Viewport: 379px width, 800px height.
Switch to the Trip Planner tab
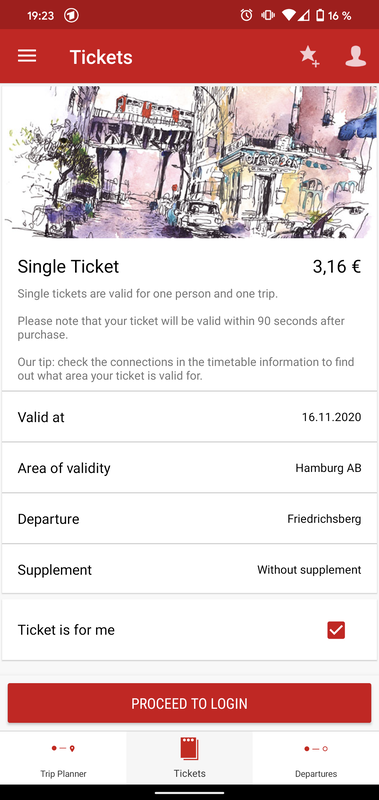[63, 758]
